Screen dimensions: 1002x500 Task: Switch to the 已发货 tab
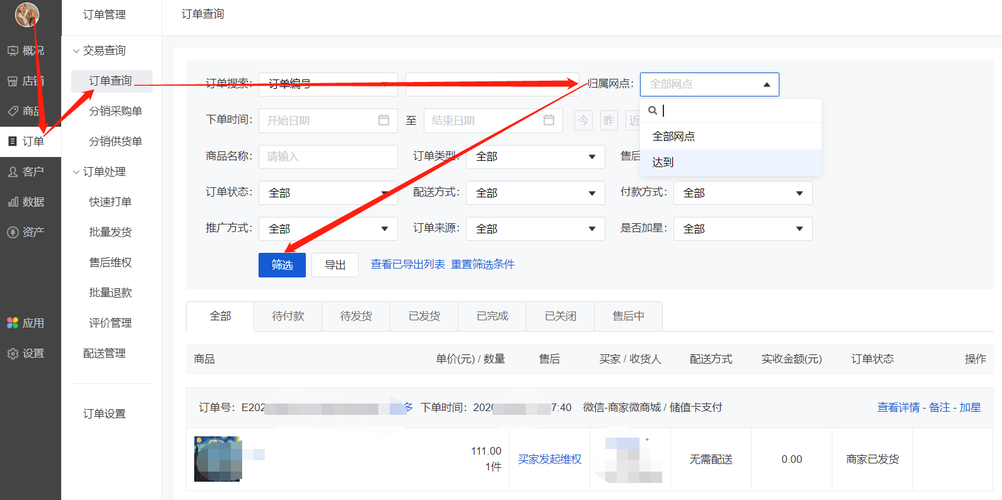coord(424,316)
